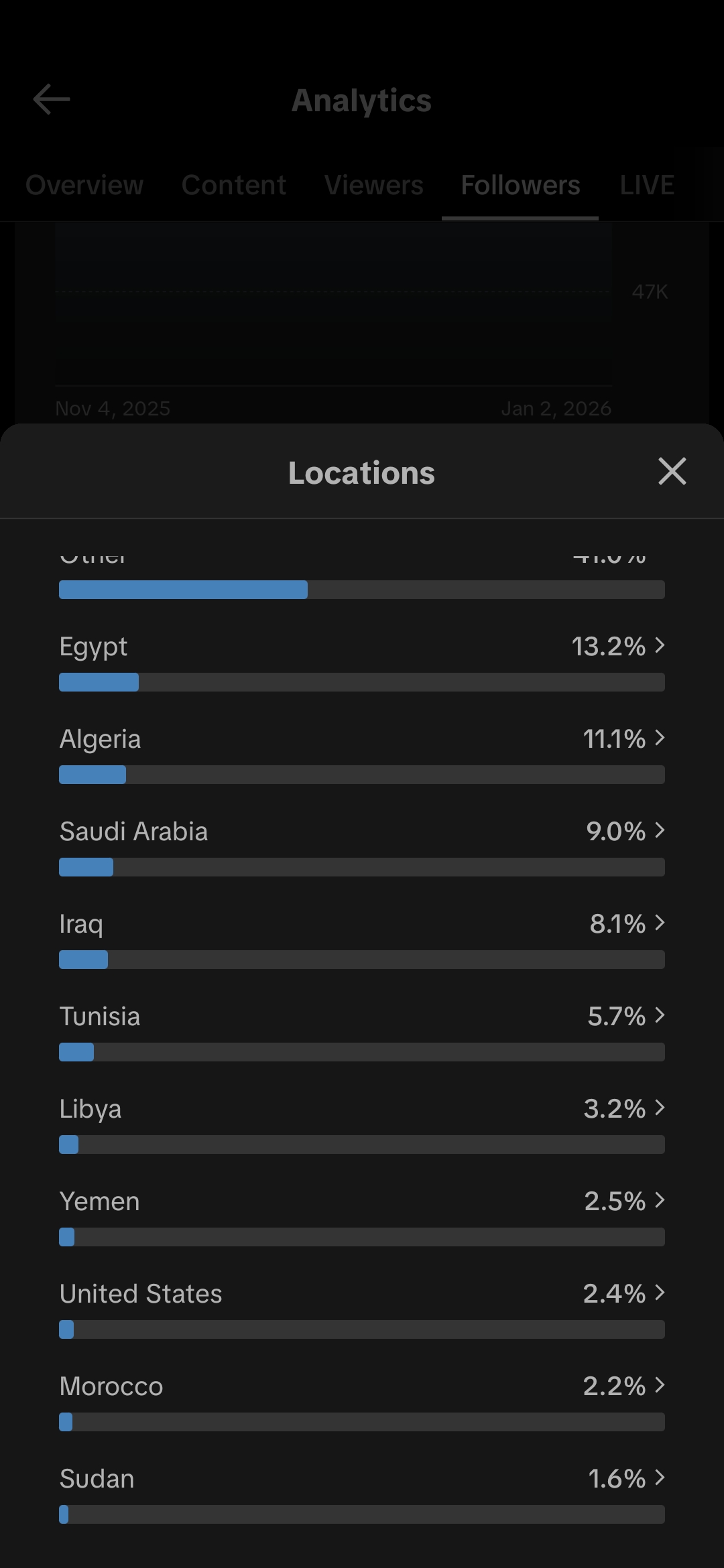Viewport: 724px width, 1568px height.
Task: Open the Content tab
Action: click(233, 185)
